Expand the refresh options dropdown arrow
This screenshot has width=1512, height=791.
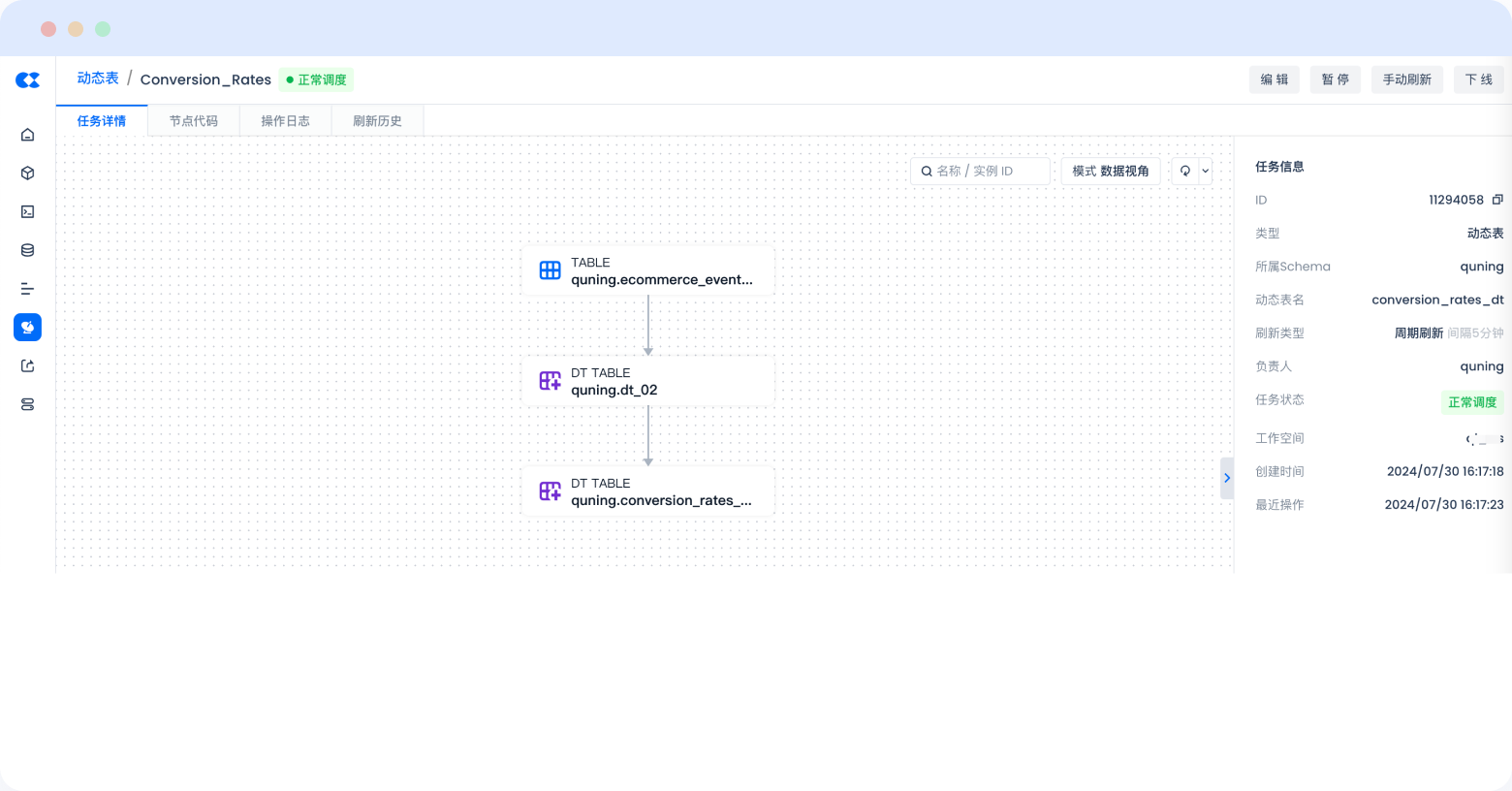pos(1206,172)
